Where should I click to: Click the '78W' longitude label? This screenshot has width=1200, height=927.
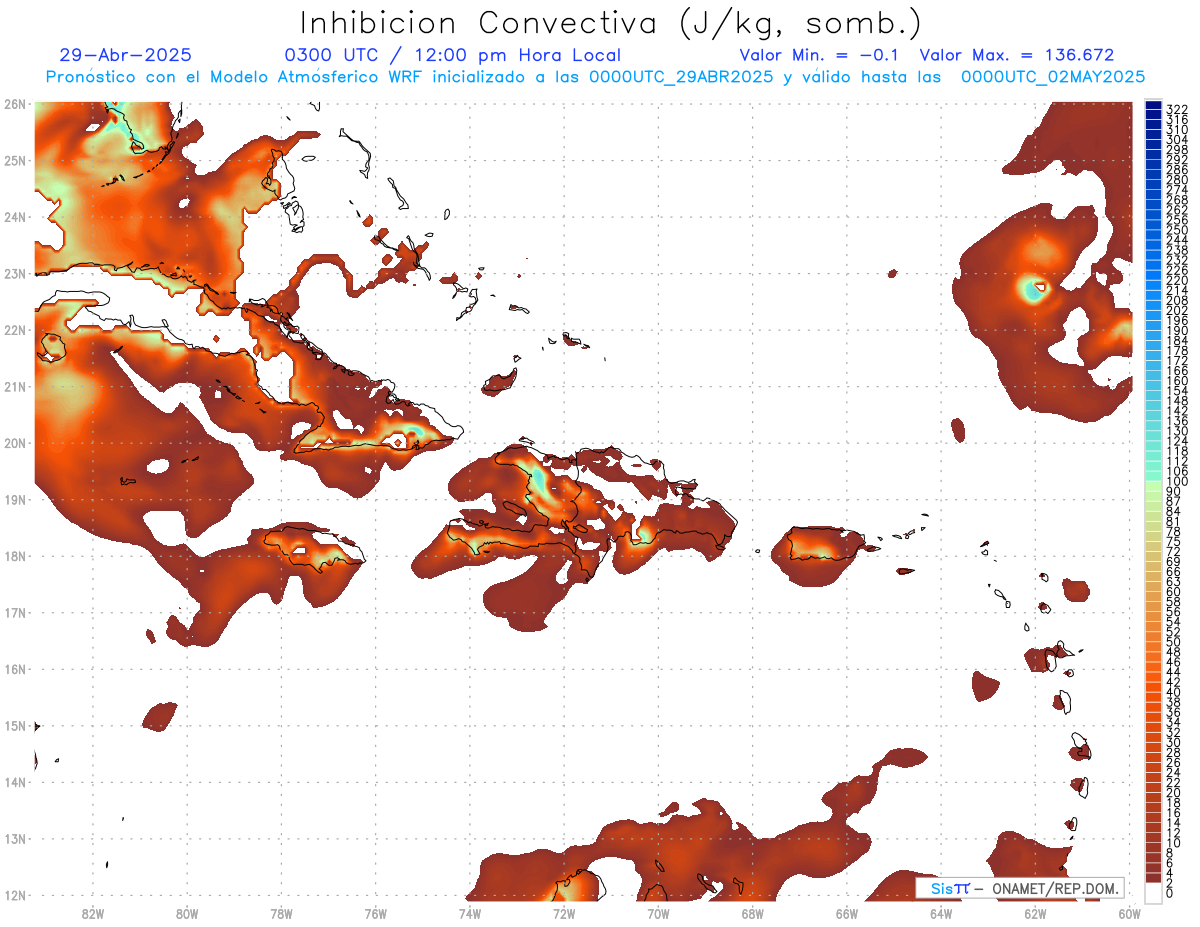tap(281, 913)
